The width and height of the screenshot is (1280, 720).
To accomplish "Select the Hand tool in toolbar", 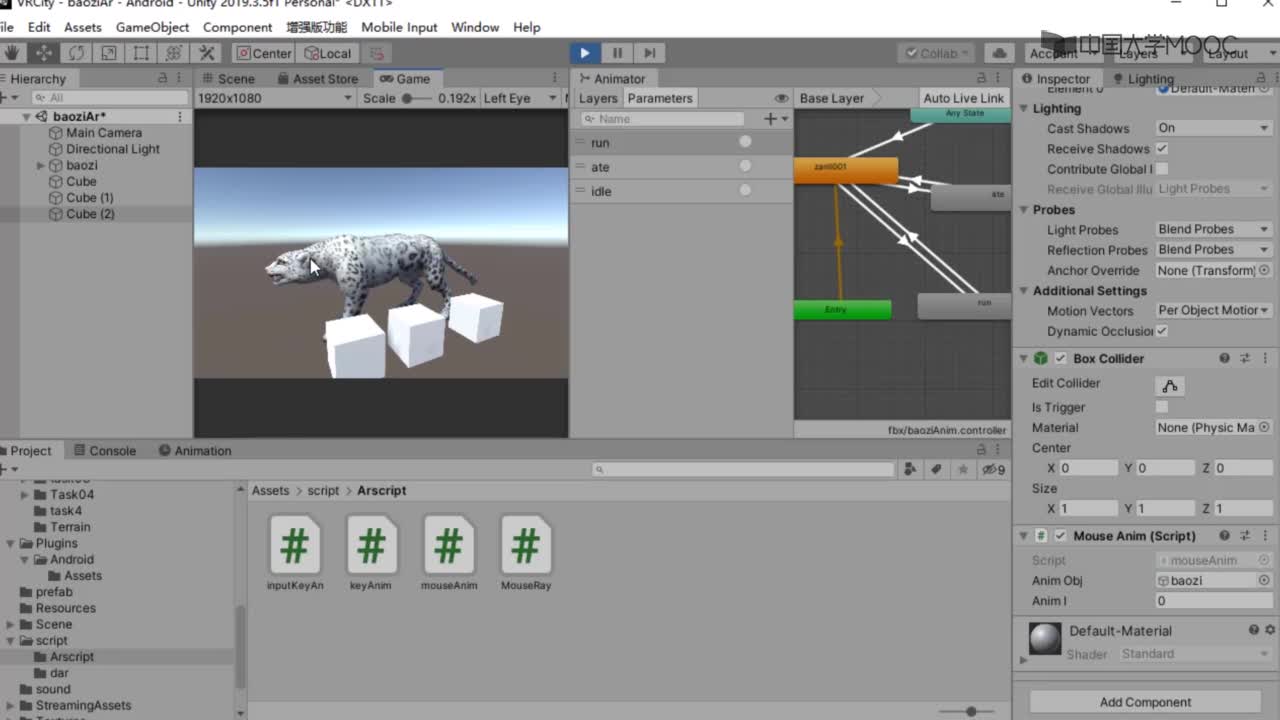I will coord(11,53).
